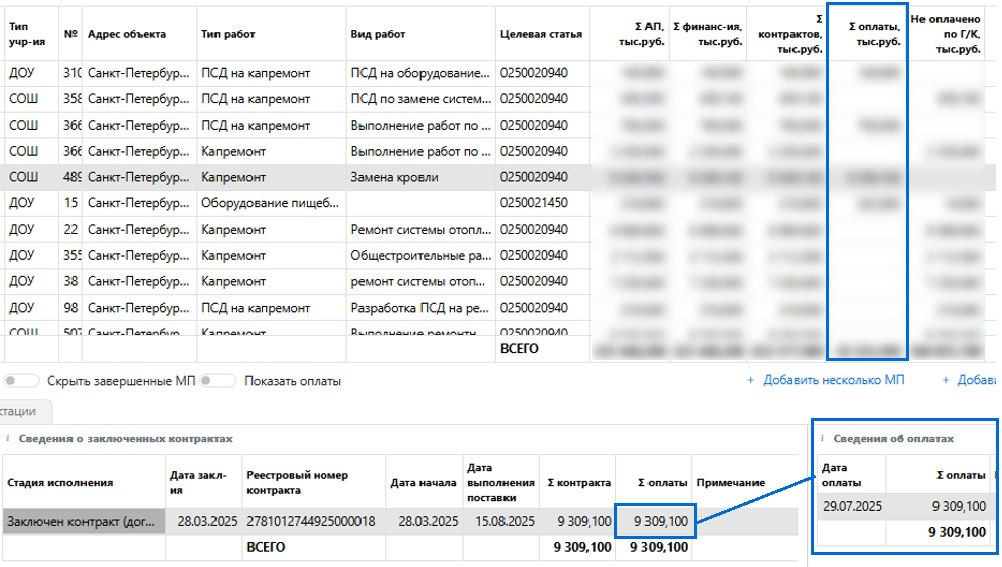Viewport: 1002px width, 567px height.
Task: Open the "Добавить несколько МП" link
Action: point(833,381)
